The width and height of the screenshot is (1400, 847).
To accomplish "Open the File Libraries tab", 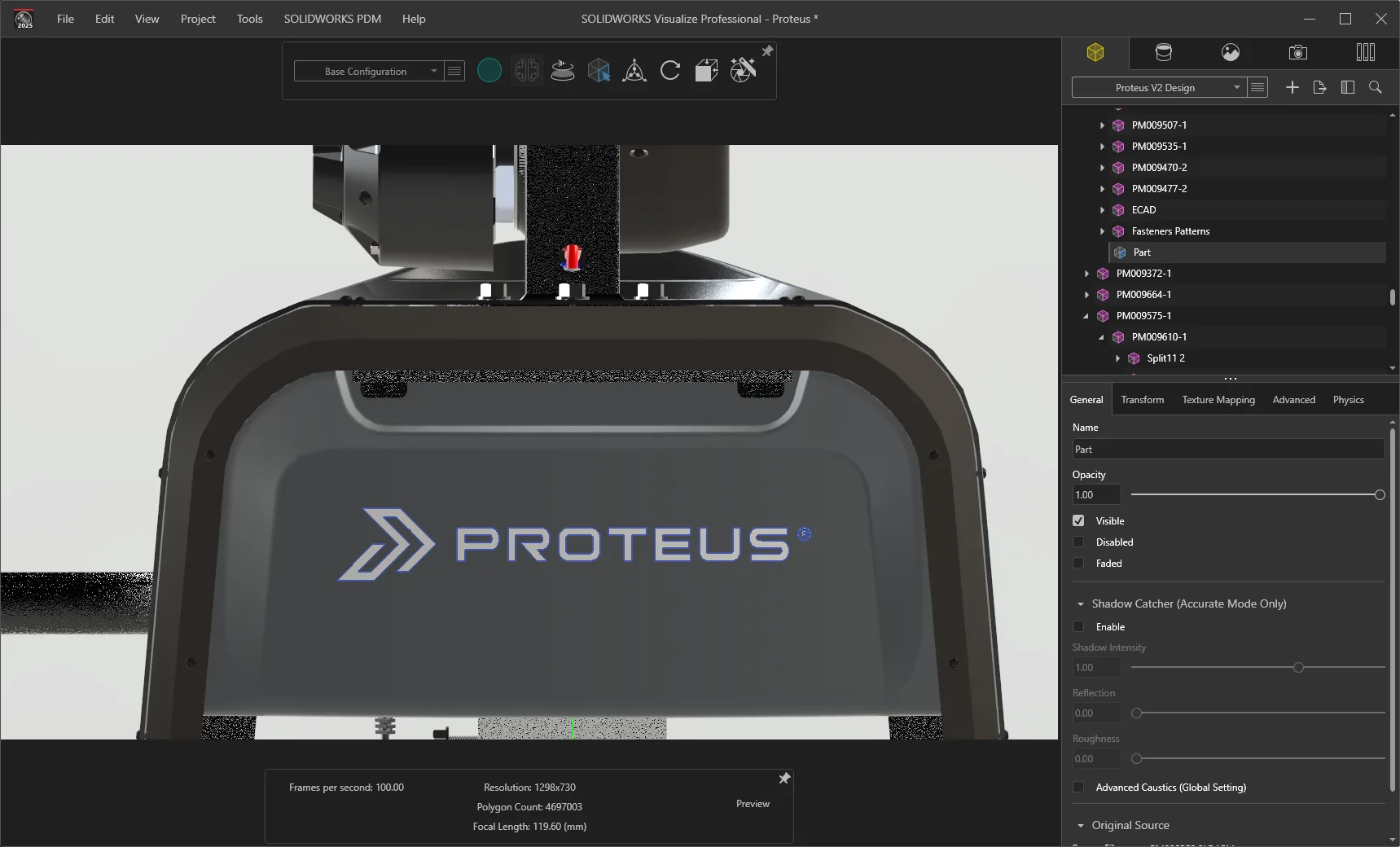I will click(x=1366, y=53).
